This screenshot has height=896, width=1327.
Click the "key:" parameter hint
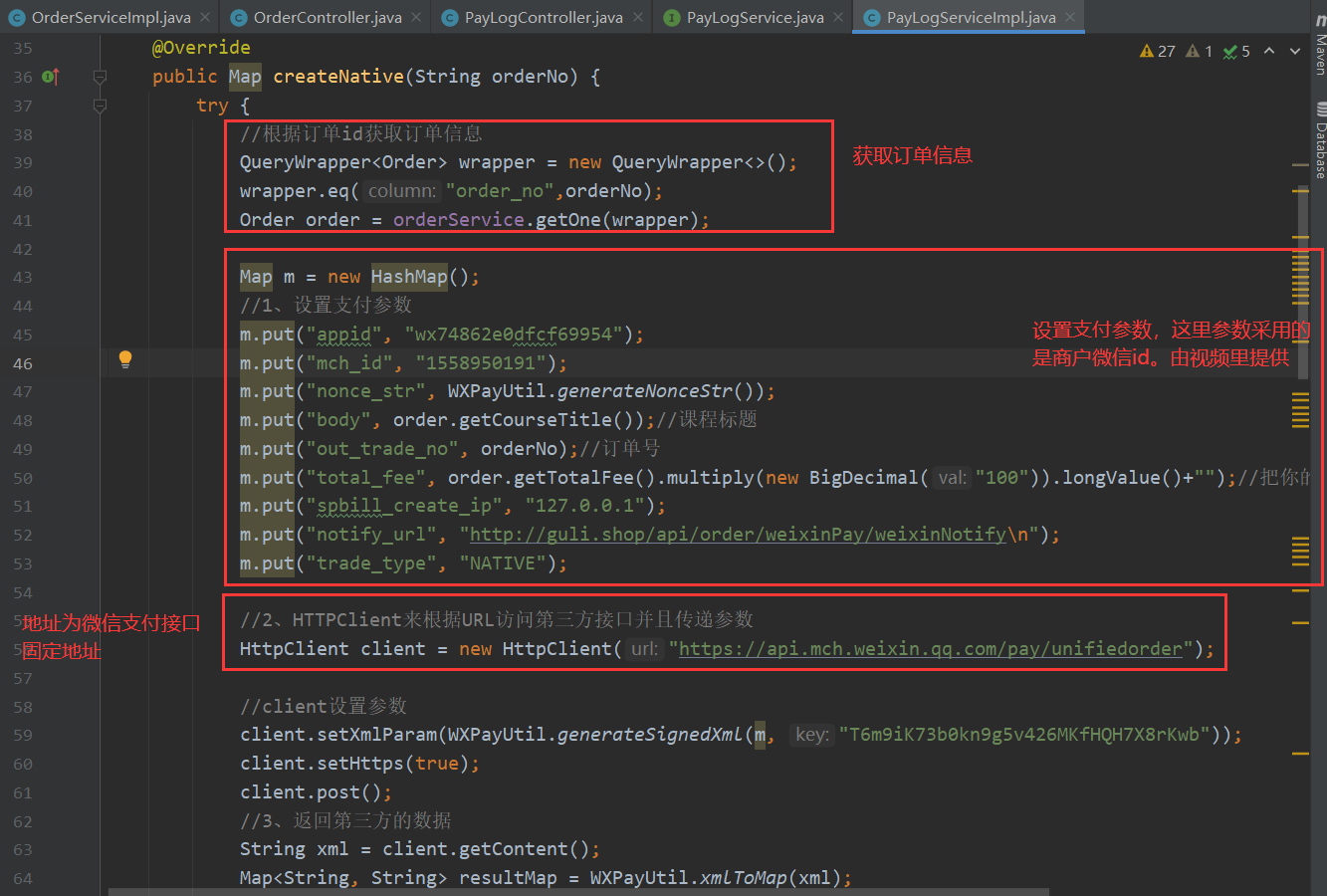812,735
